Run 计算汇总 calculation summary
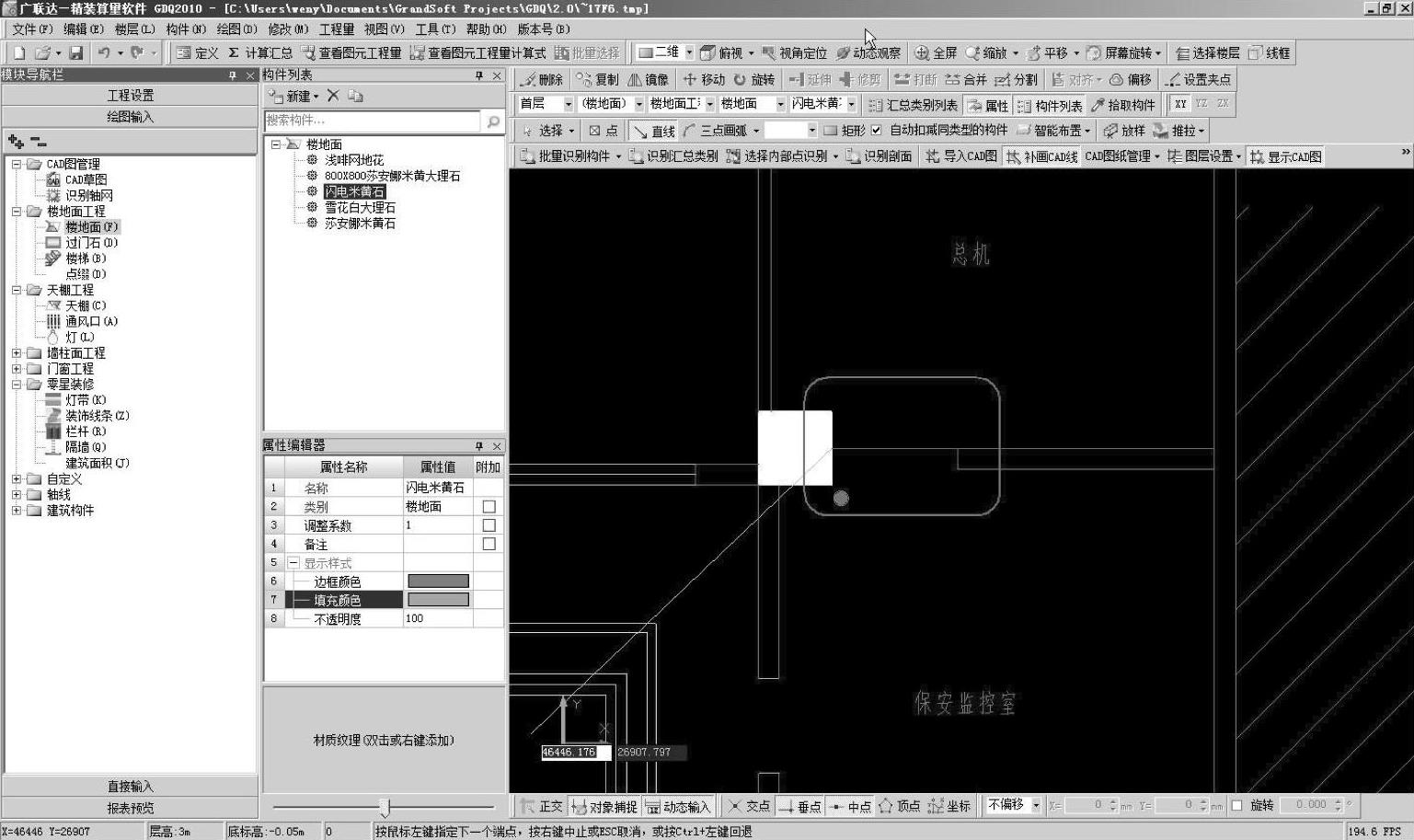The image size is (1414, 840). click(x=260, y=53)
